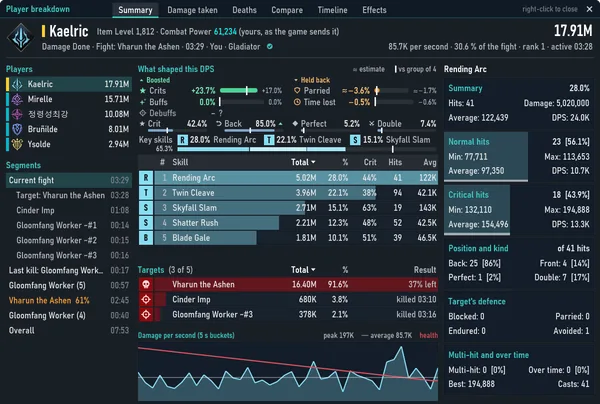Click Ysolde's class icon in Players list

pyautogui.click(x=17, y=144)
